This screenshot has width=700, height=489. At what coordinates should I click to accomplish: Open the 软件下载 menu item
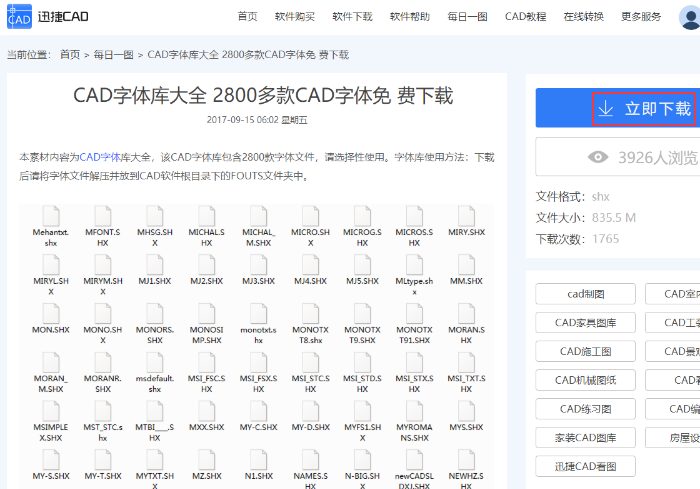click(x=352, y=17)
